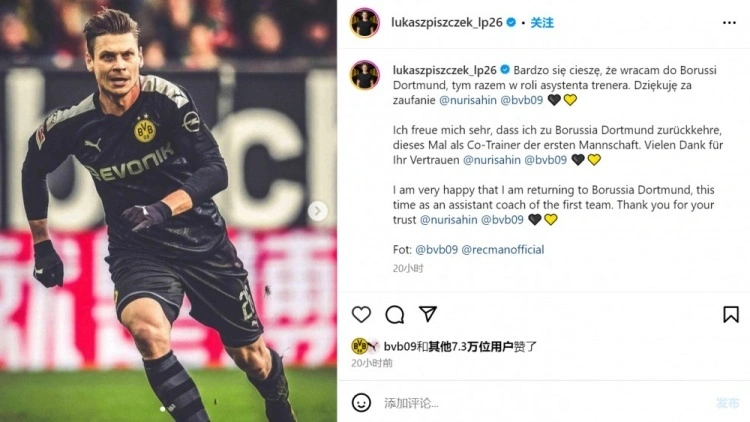Like the post with the heart icon
Image resolution: width=750 pixels, height=422 pixels.
click(361, 314)
